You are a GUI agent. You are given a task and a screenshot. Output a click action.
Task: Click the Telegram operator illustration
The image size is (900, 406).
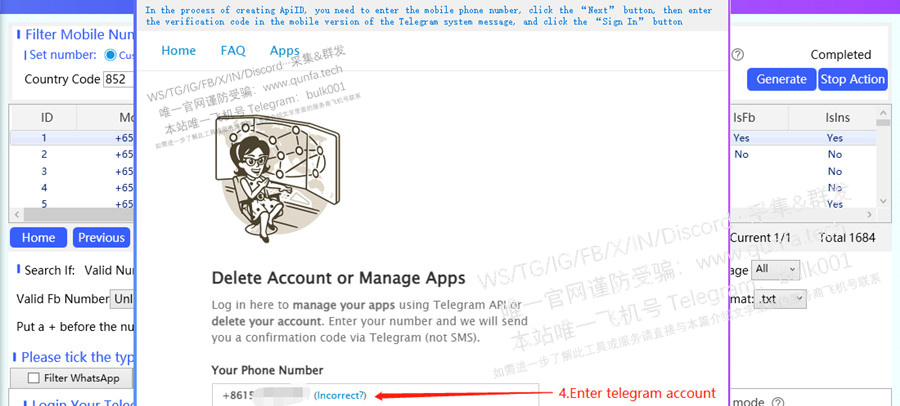coord(277,179)
